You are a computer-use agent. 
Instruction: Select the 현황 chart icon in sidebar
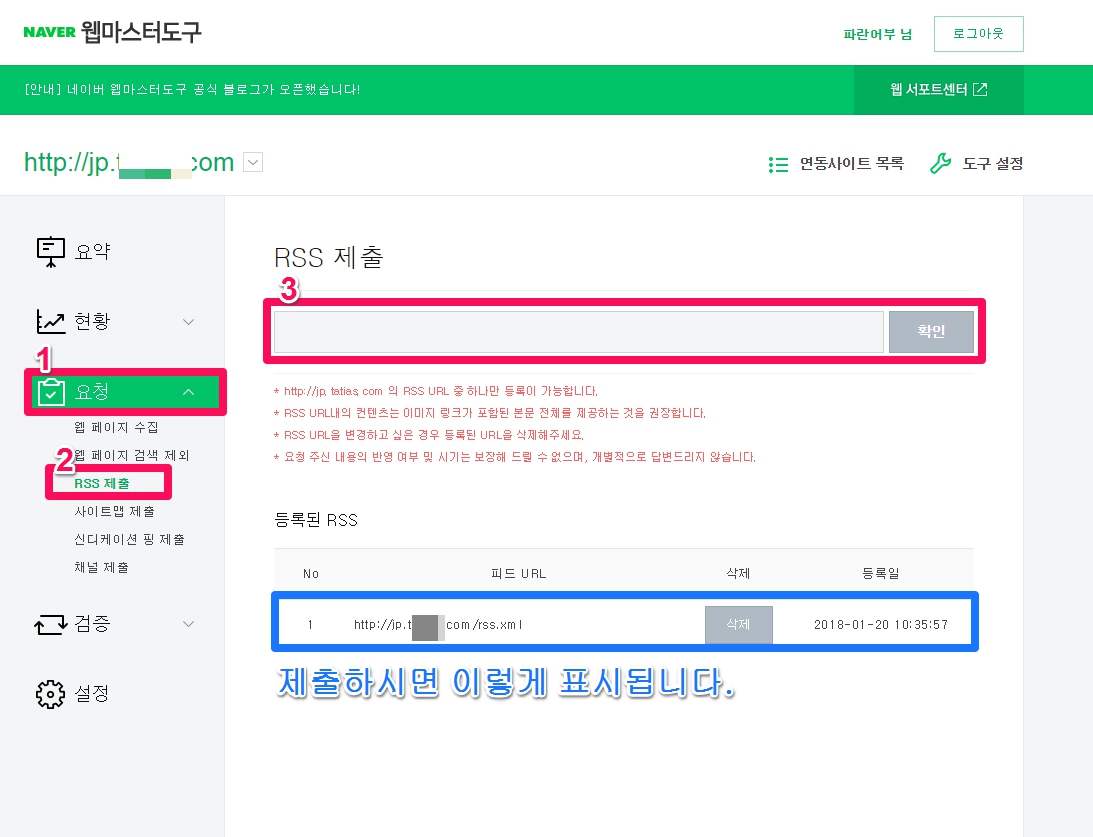pos(49,321)
